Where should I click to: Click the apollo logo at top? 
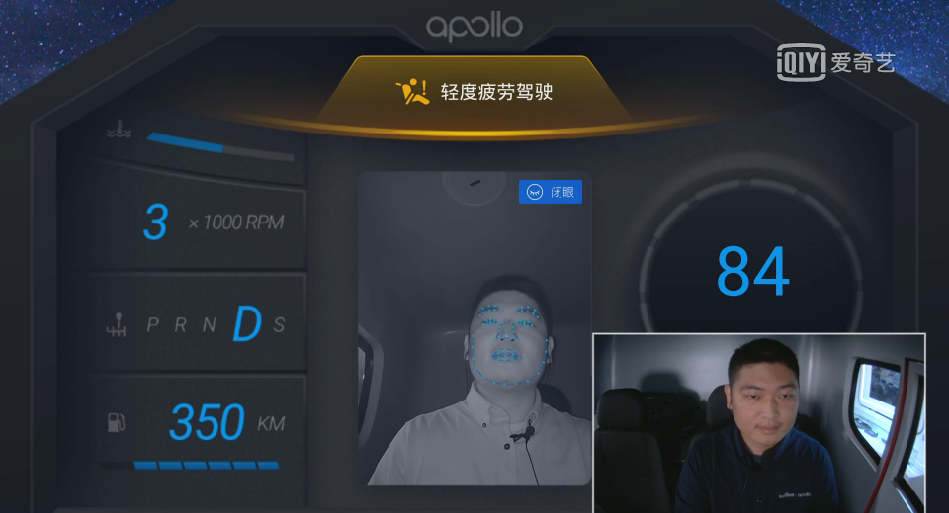click(474, 27)
